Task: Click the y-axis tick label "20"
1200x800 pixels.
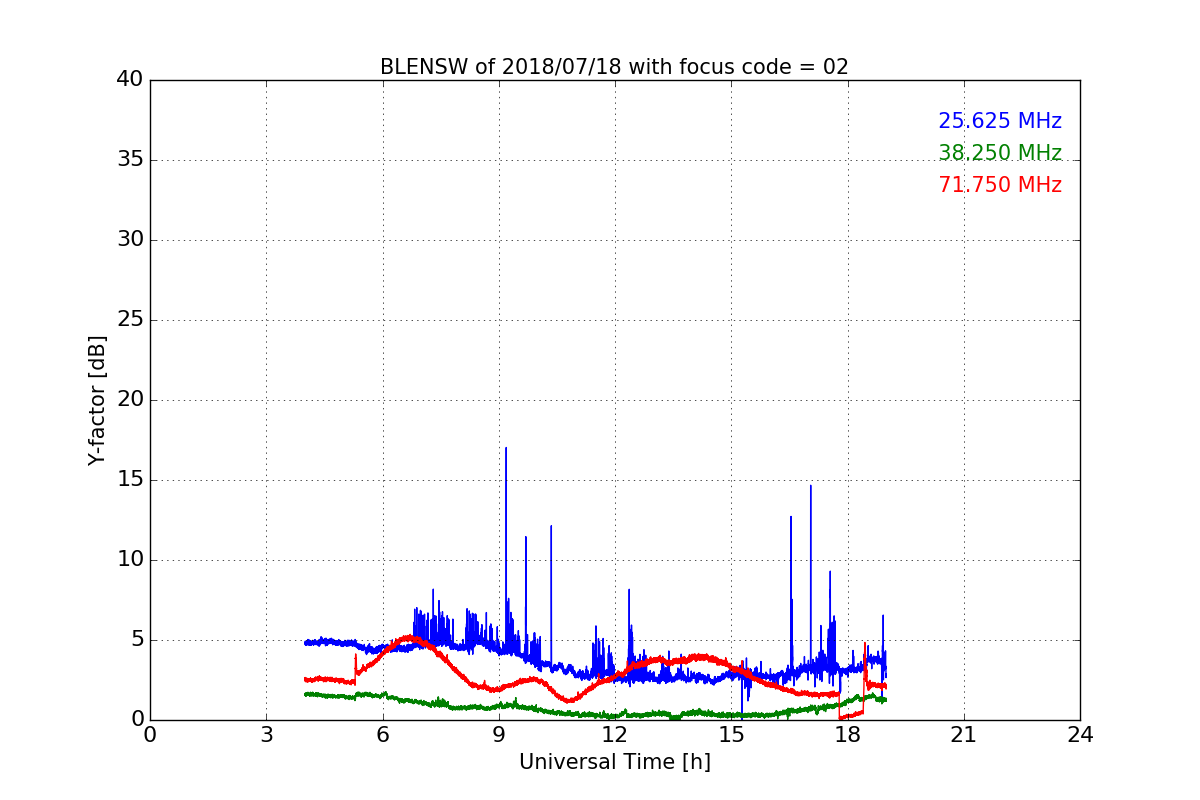Action: point(130,400)
